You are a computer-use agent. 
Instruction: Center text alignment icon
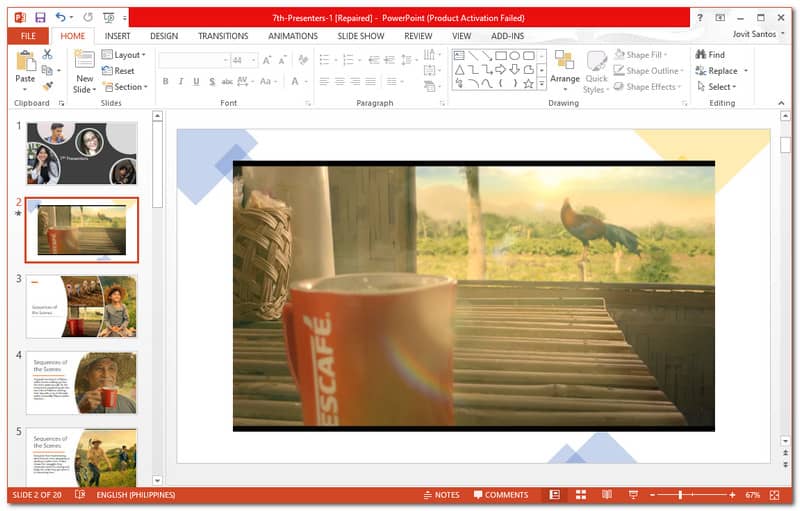coord(340,82)
